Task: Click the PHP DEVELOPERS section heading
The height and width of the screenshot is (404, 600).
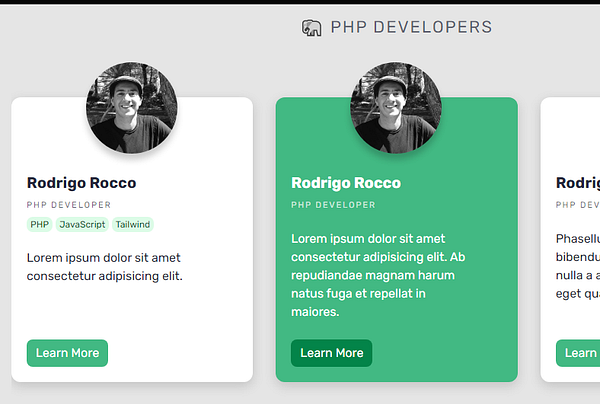Action: (411, 27)
